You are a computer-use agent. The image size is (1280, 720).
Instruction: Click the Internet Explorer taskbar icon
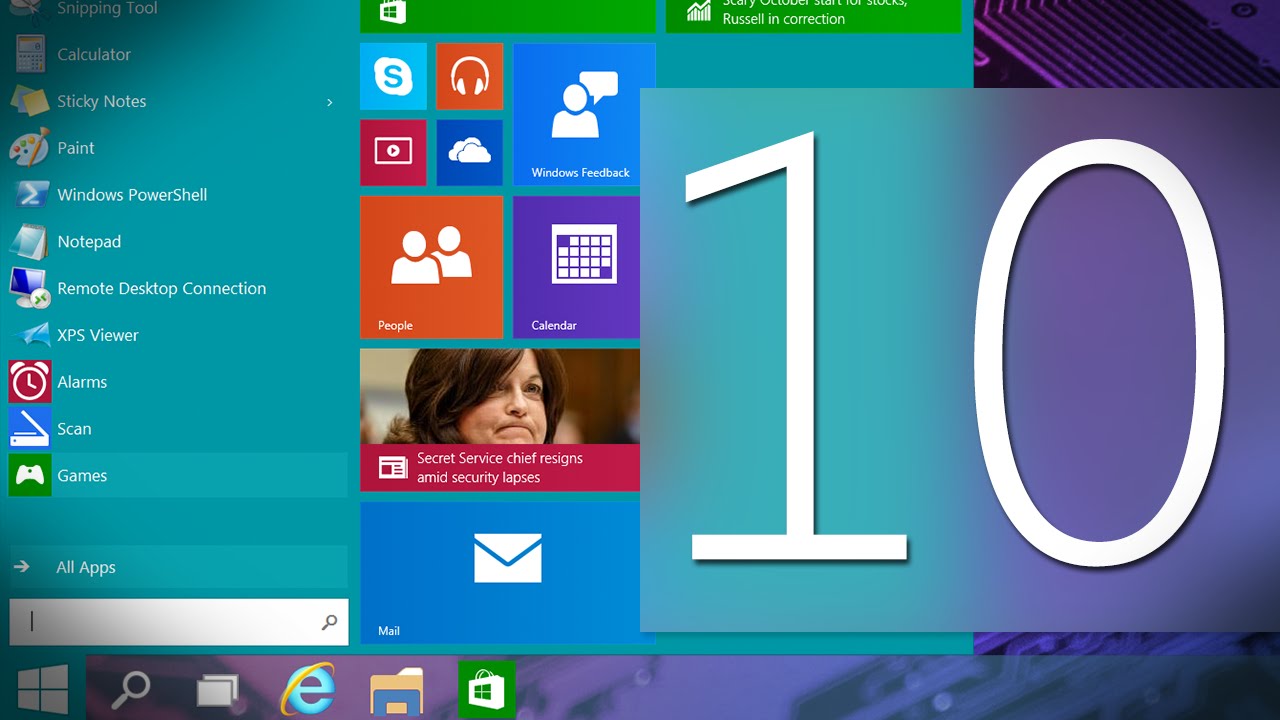(307, 690)
